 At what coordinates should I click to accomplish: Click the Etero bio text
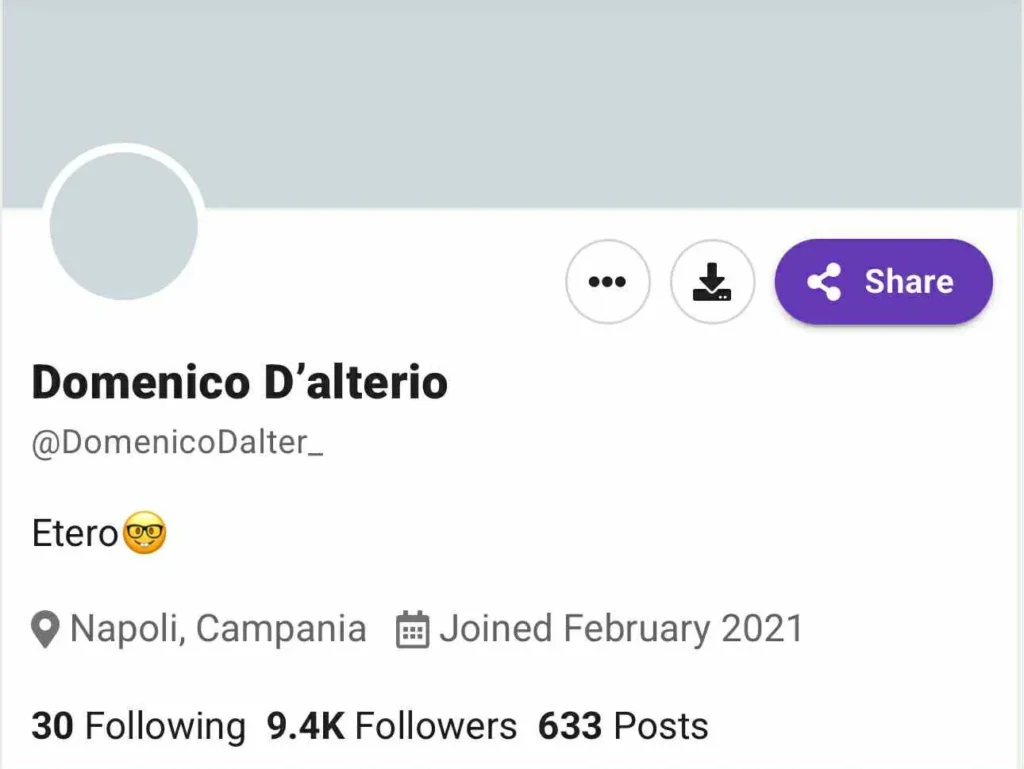pyautogui.click(x=75, y=533)
